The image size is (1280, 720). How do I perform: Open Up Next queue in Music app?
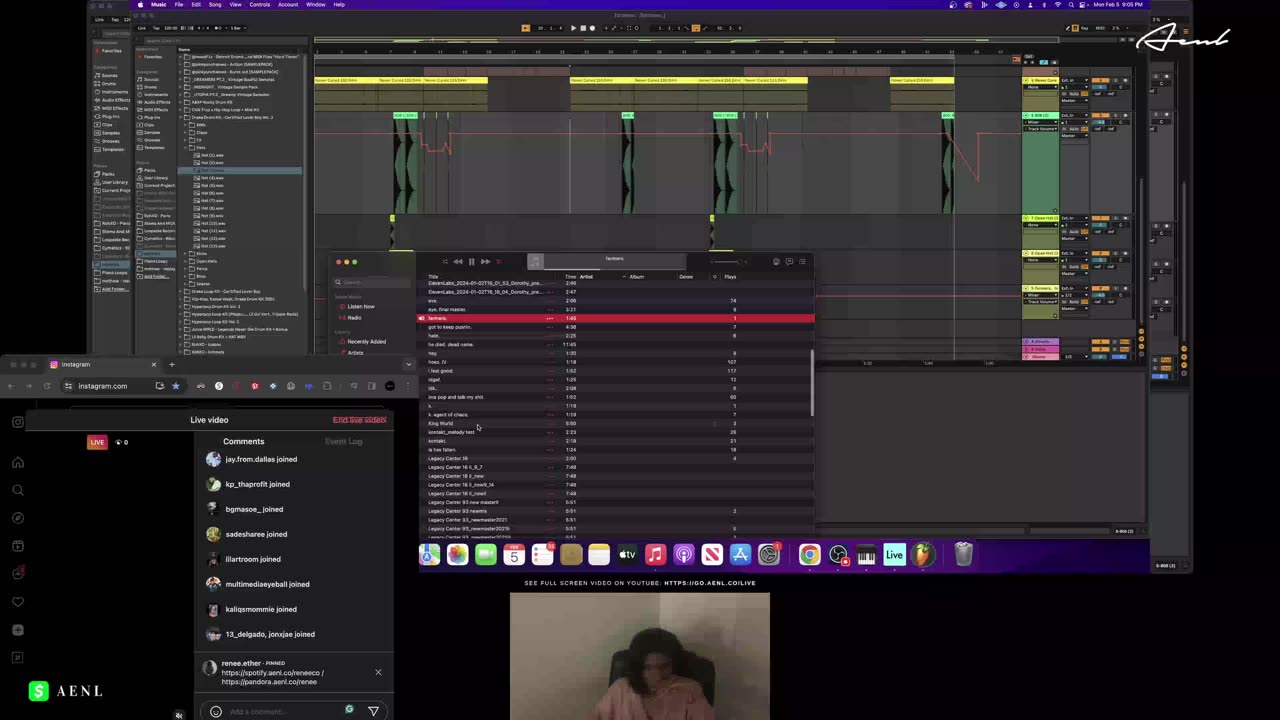pyautogui.click(x=803, y=262)
